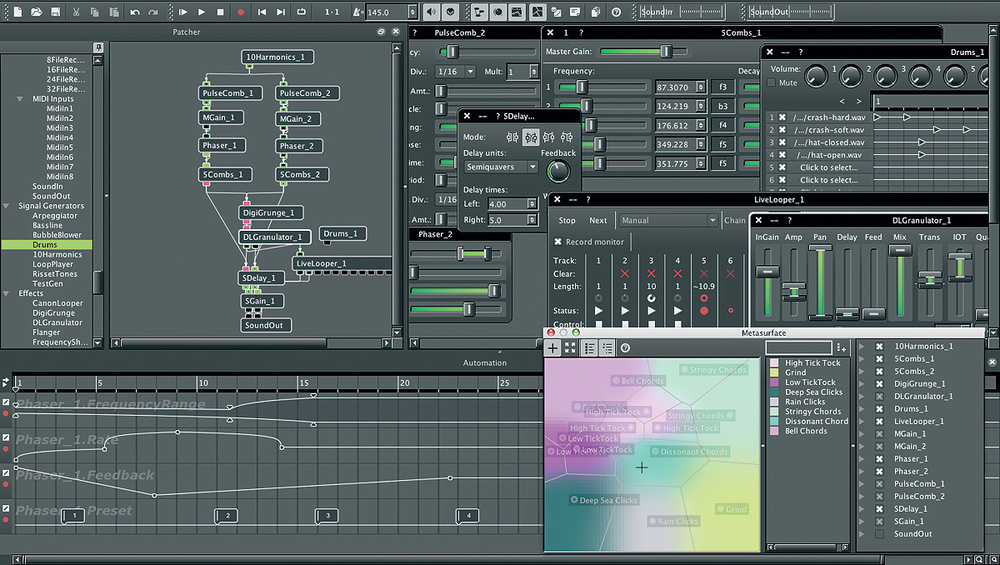Click the New file icon in toolbar

coord(18,11)
